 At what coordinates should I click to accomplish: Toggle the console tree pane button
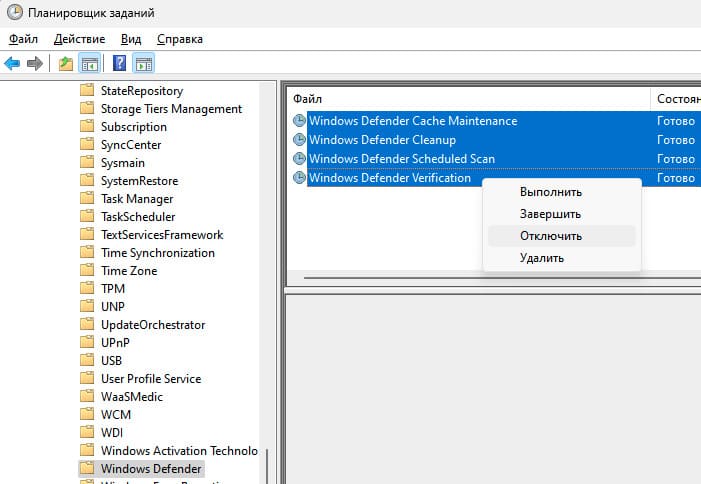coord(89,64)
